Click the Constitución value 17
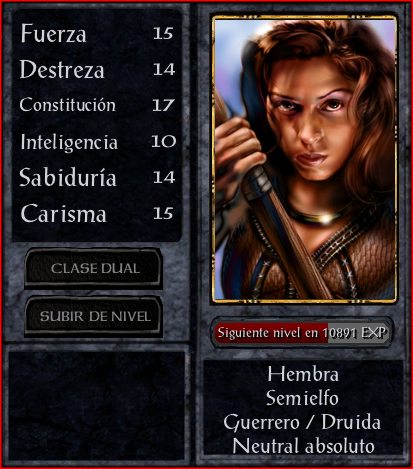The image size is (413, 469). [x=163, y=105]
